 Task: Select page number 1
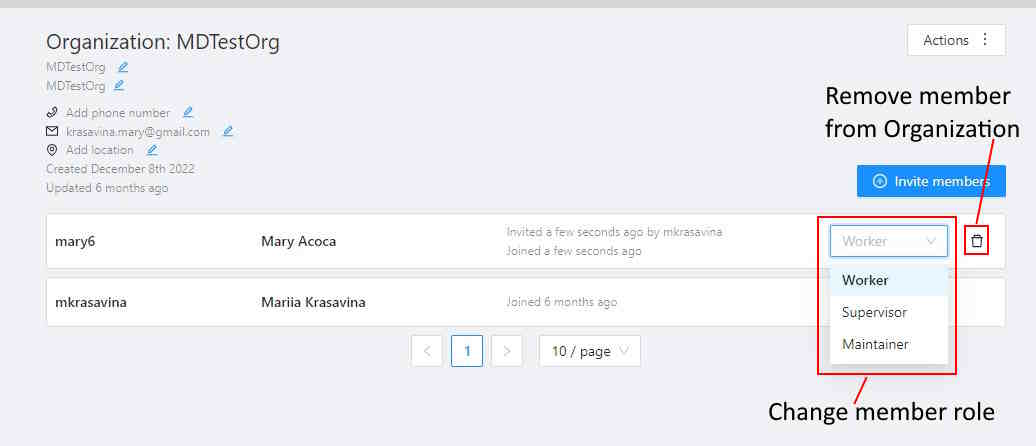pos(467,351)
